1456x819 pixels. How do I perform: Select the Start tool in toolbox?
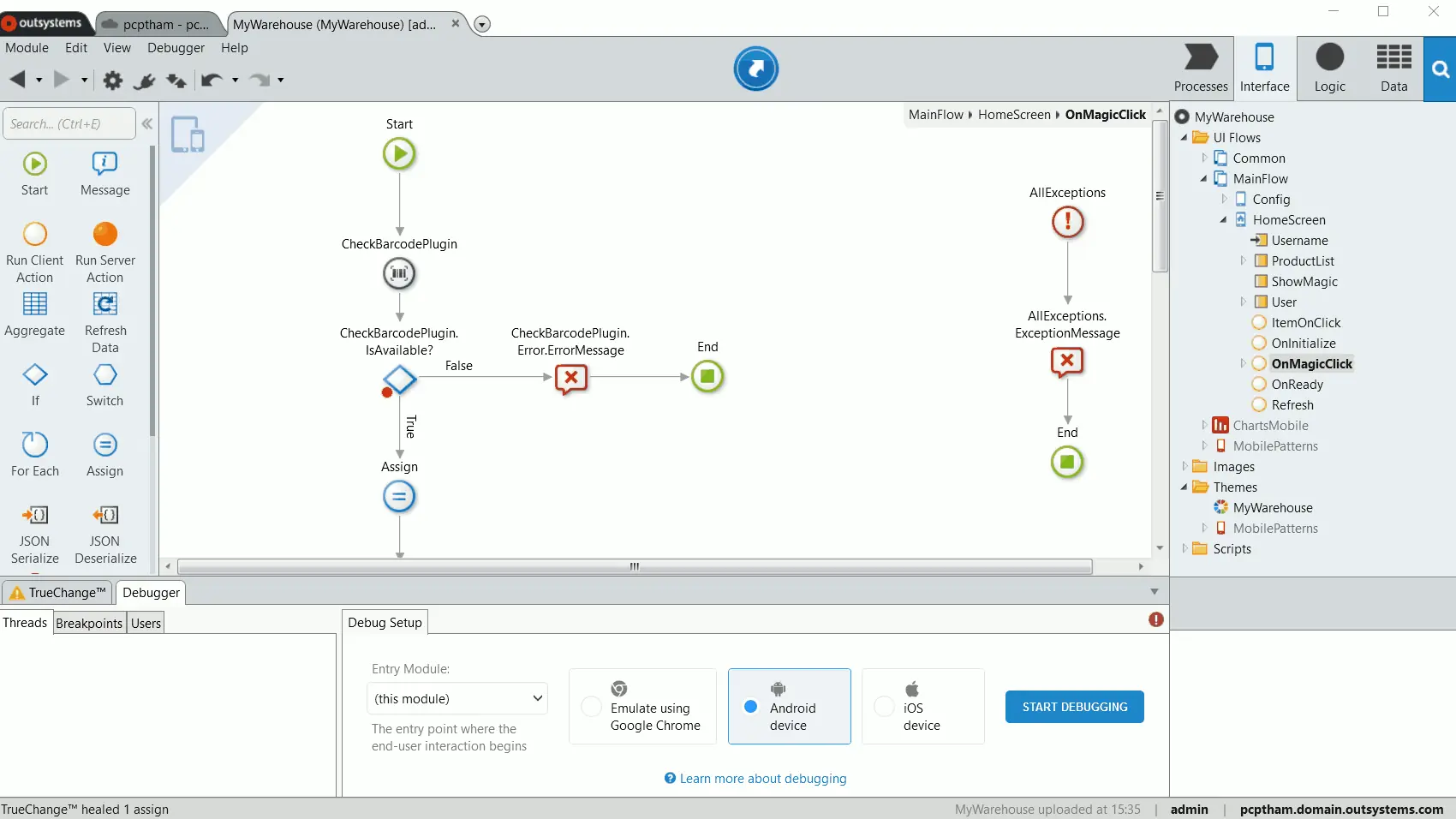pyautogui.click(x=34, y=174)
